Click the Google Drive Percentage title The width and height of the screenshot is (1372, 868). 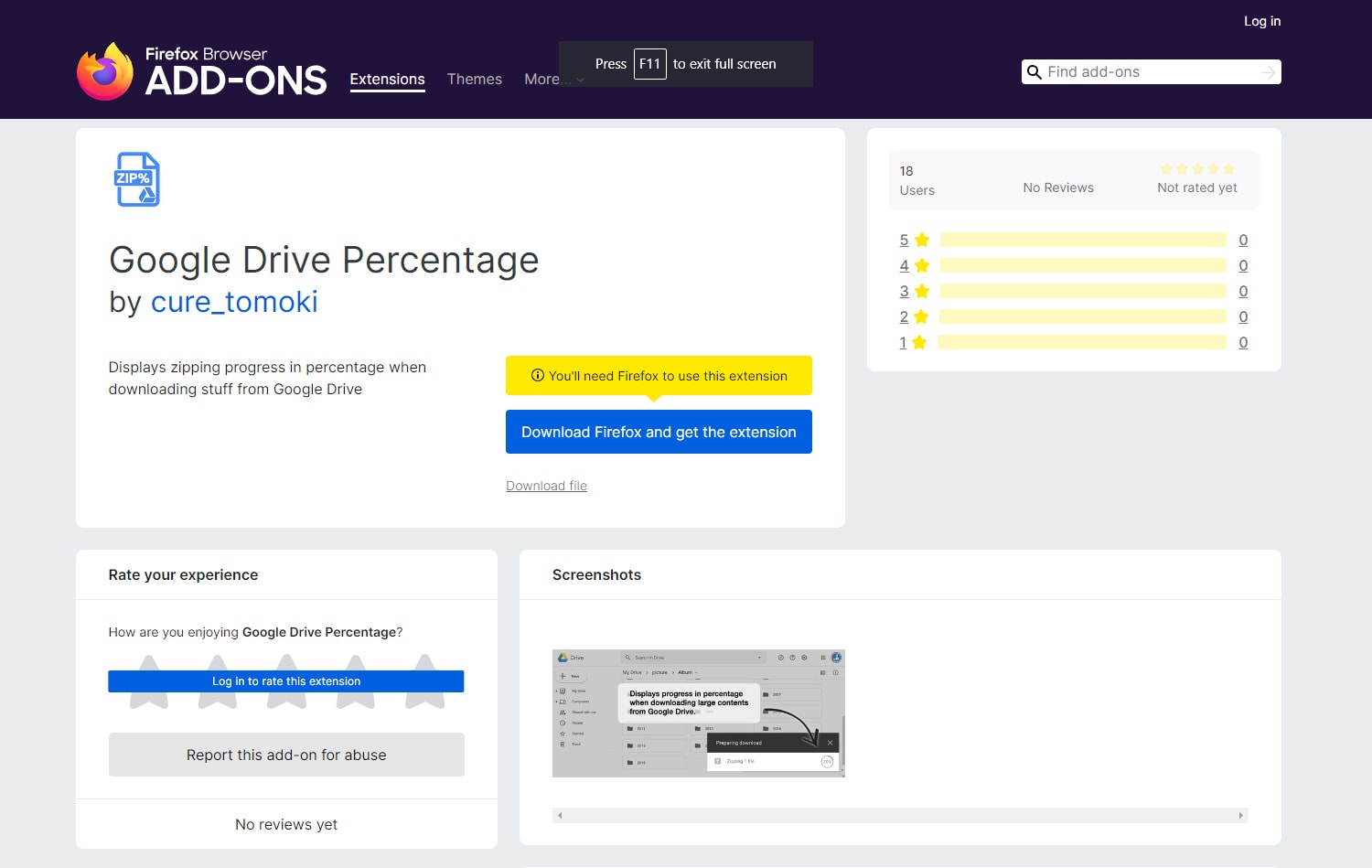(324, 261)
